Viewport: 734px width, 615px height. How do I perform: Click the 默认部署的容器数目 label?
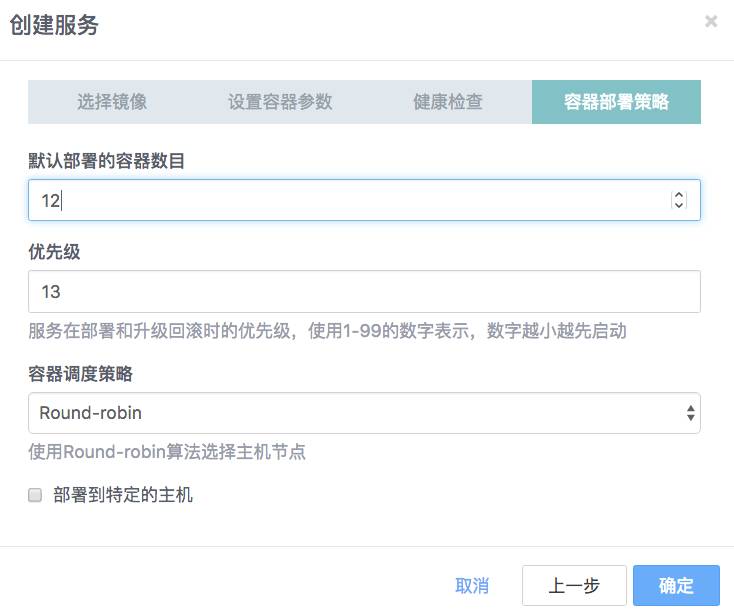tap(106, 161)
